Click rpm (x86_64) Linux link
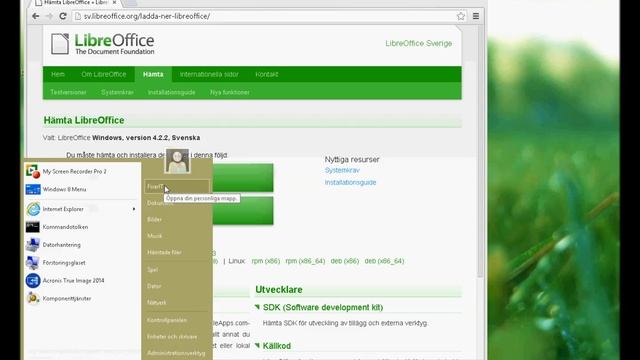 coord(305,261)
